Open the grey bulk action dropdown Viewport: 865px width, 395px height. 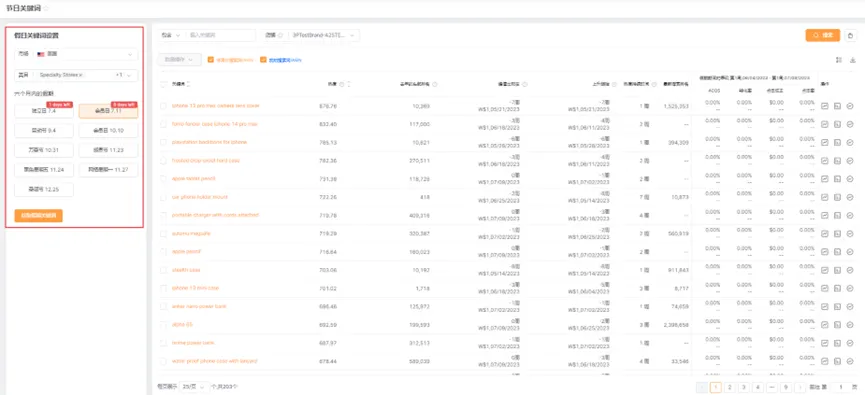tap(179, 60)
